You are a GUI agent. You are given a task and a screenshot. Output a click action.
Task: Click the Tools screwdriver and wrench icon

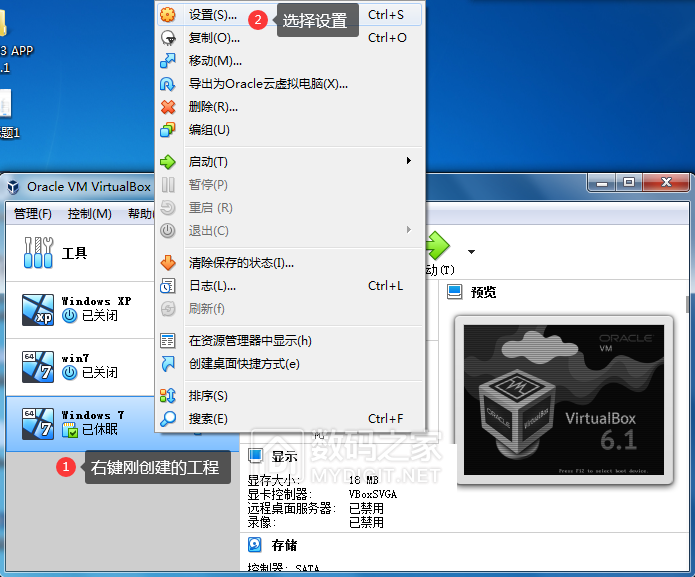[38, 253]
